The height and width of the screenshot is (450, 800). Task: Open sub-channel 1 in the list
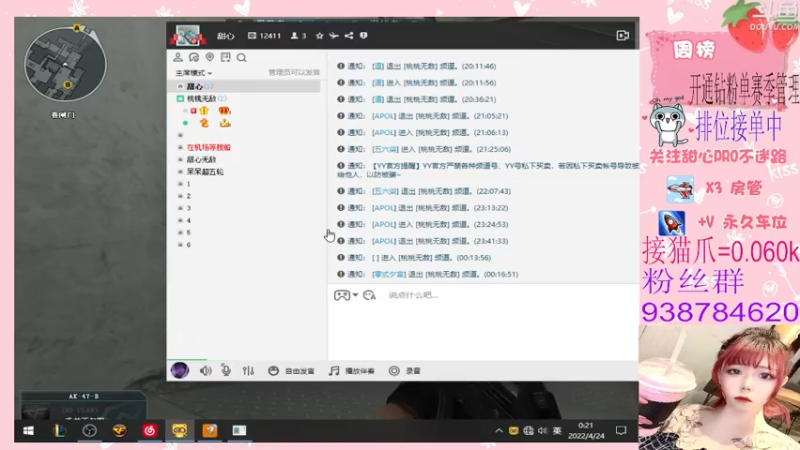pyautogui.click(x=188, y=184)
